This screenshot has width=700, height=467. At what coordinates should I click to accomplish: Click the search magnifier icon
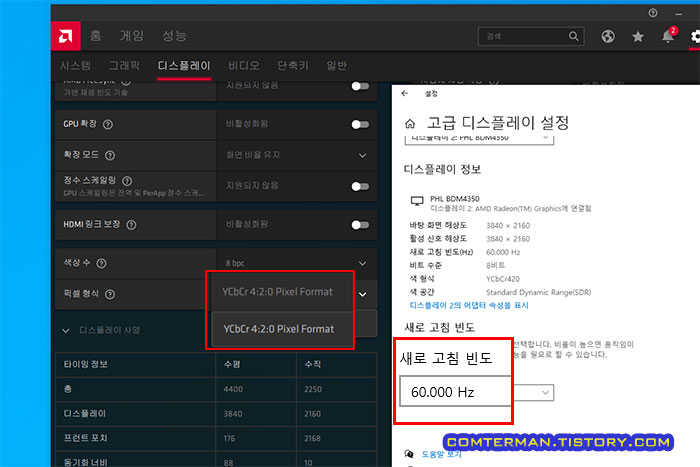point(574,36)
